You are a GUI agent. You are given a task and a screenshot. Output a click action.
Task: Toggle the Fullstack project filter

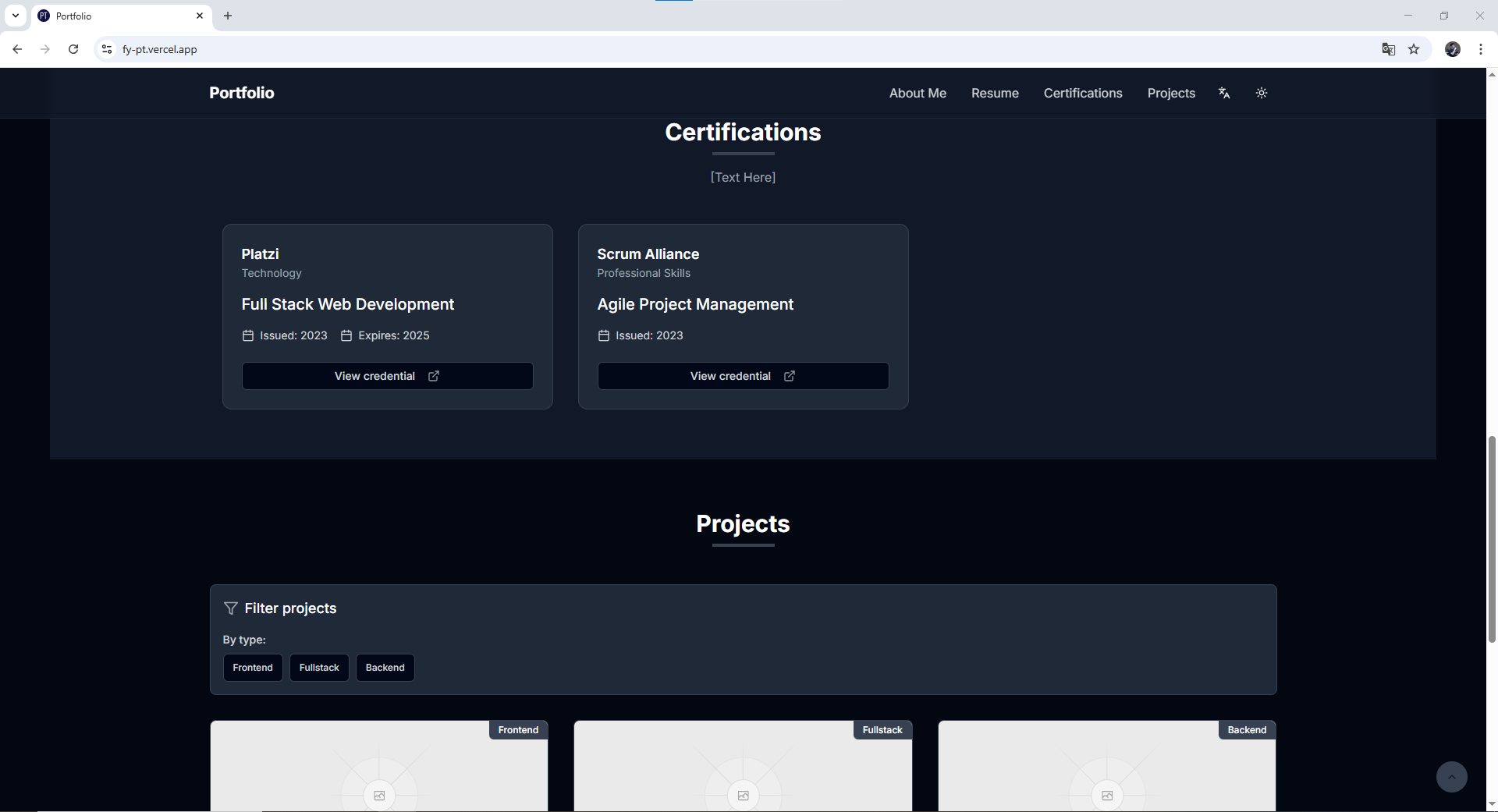319,667
